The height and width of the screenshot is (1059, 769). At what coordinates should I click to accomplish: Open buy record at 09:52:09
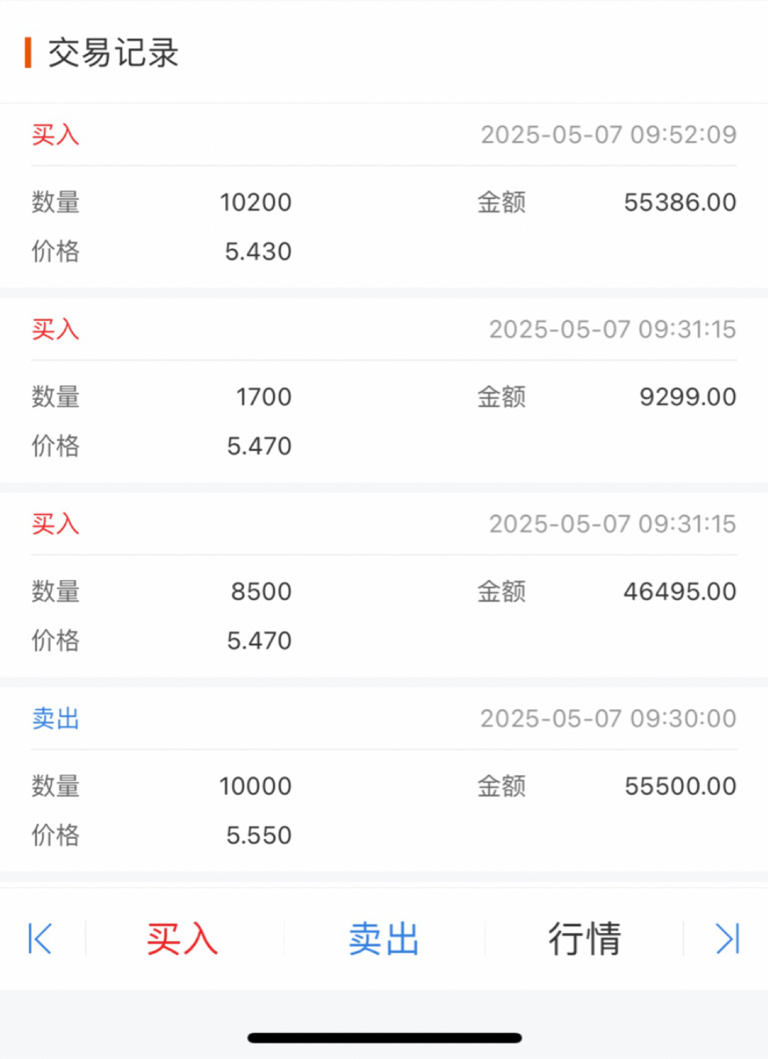point(384,196)
